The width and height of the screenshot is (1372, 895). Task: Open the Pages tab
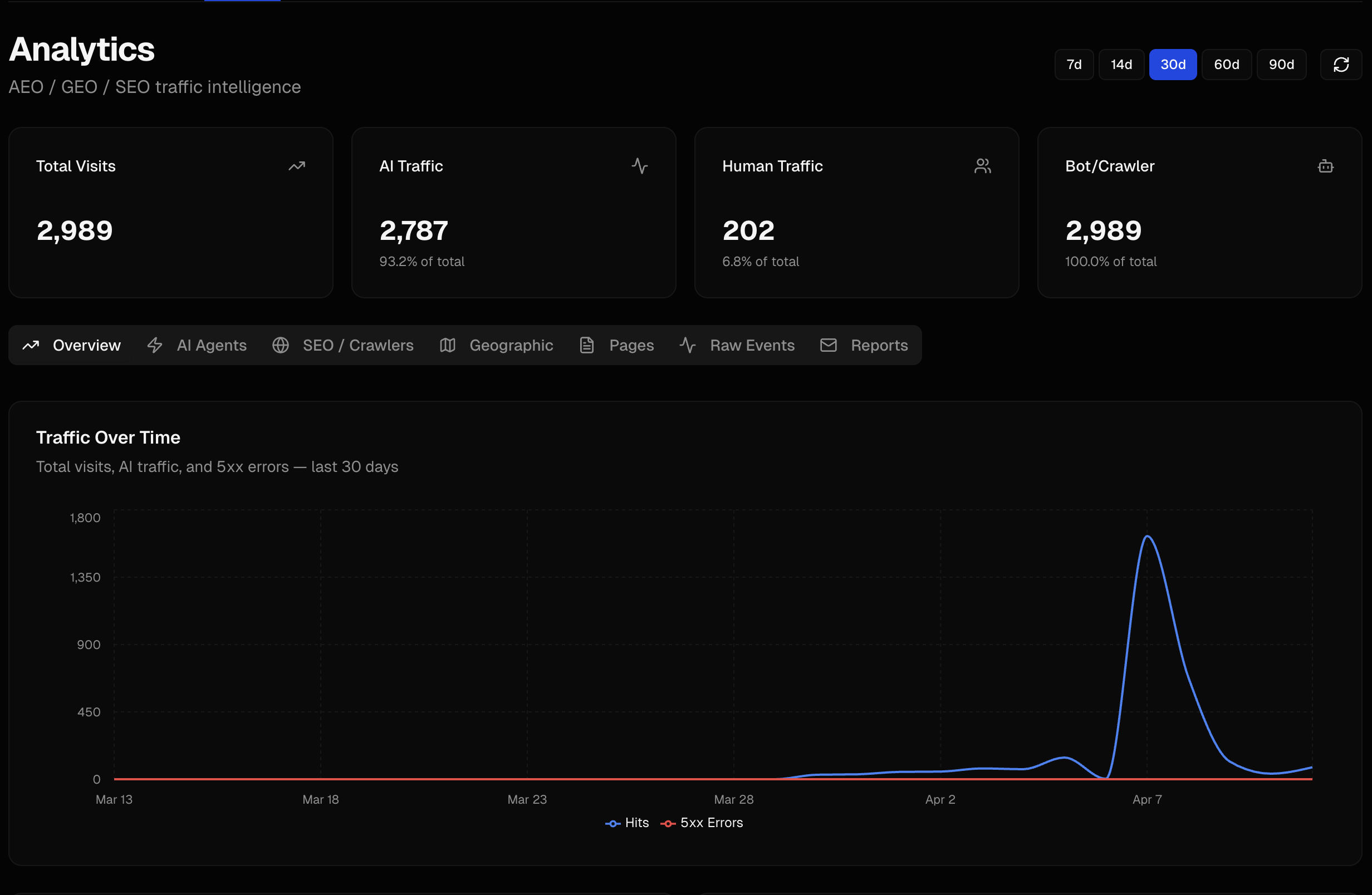pyautogui.click(x=631, y=345)
